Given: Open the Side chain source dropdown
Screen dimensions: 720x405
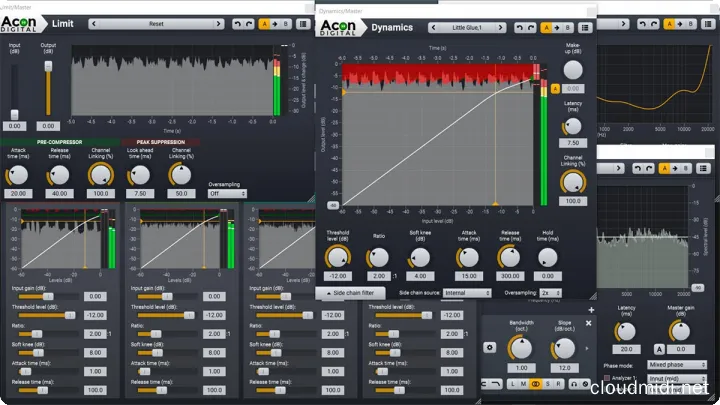Looking at the screenshot, I should pos(468,293).
